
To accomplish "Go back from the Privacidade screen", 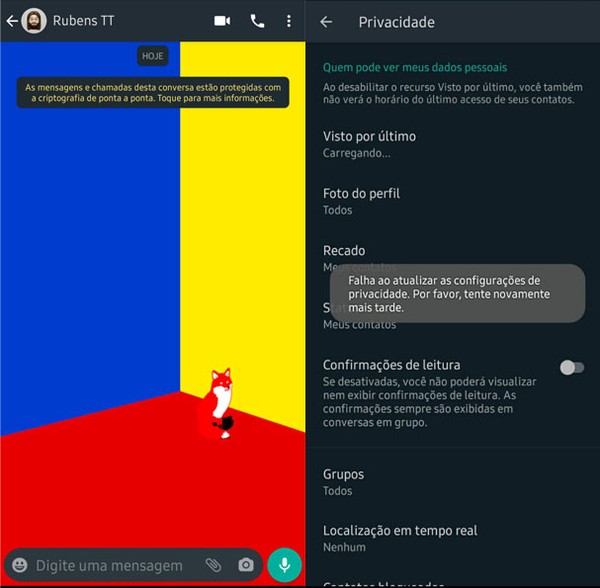I will pos(326,22).
